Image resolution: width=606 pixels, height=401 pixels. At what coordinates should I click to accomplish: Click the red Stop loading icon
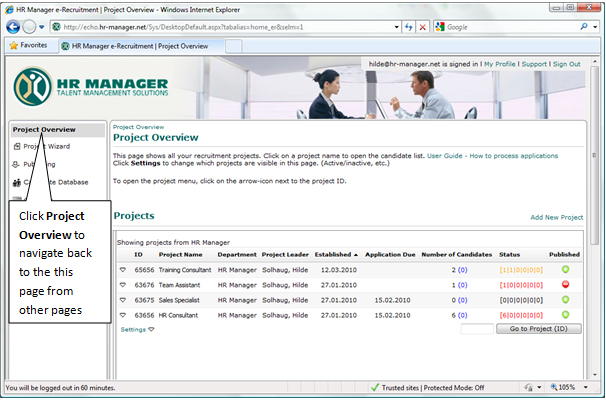[422, 27]
